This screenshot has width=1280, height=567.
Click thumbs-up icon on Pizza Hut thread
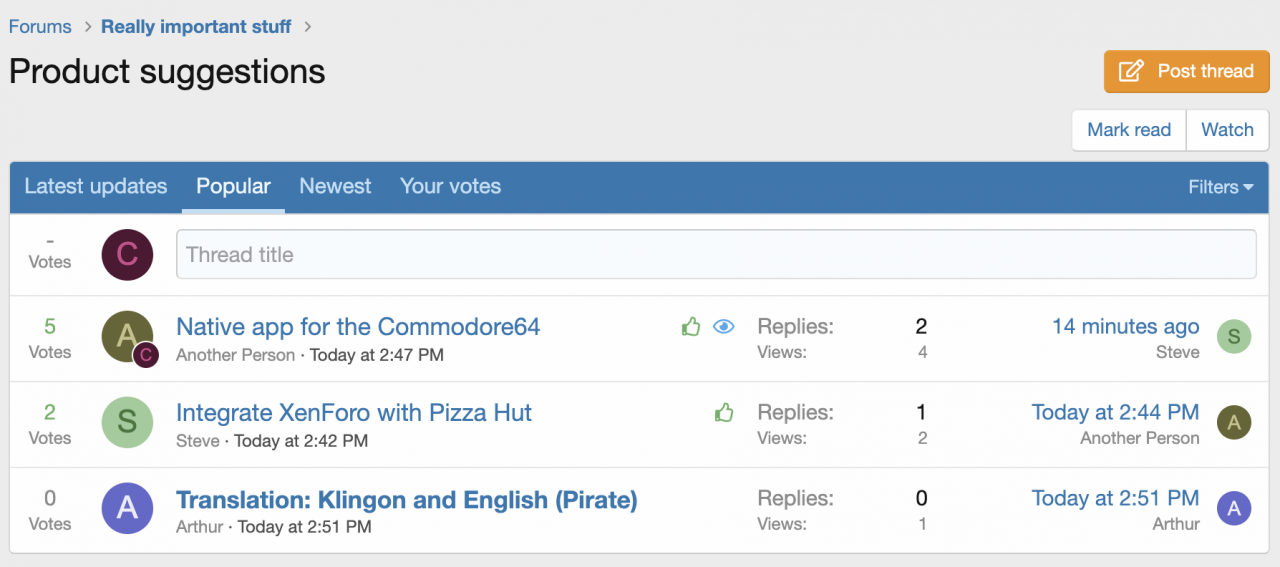pos(725,412)
